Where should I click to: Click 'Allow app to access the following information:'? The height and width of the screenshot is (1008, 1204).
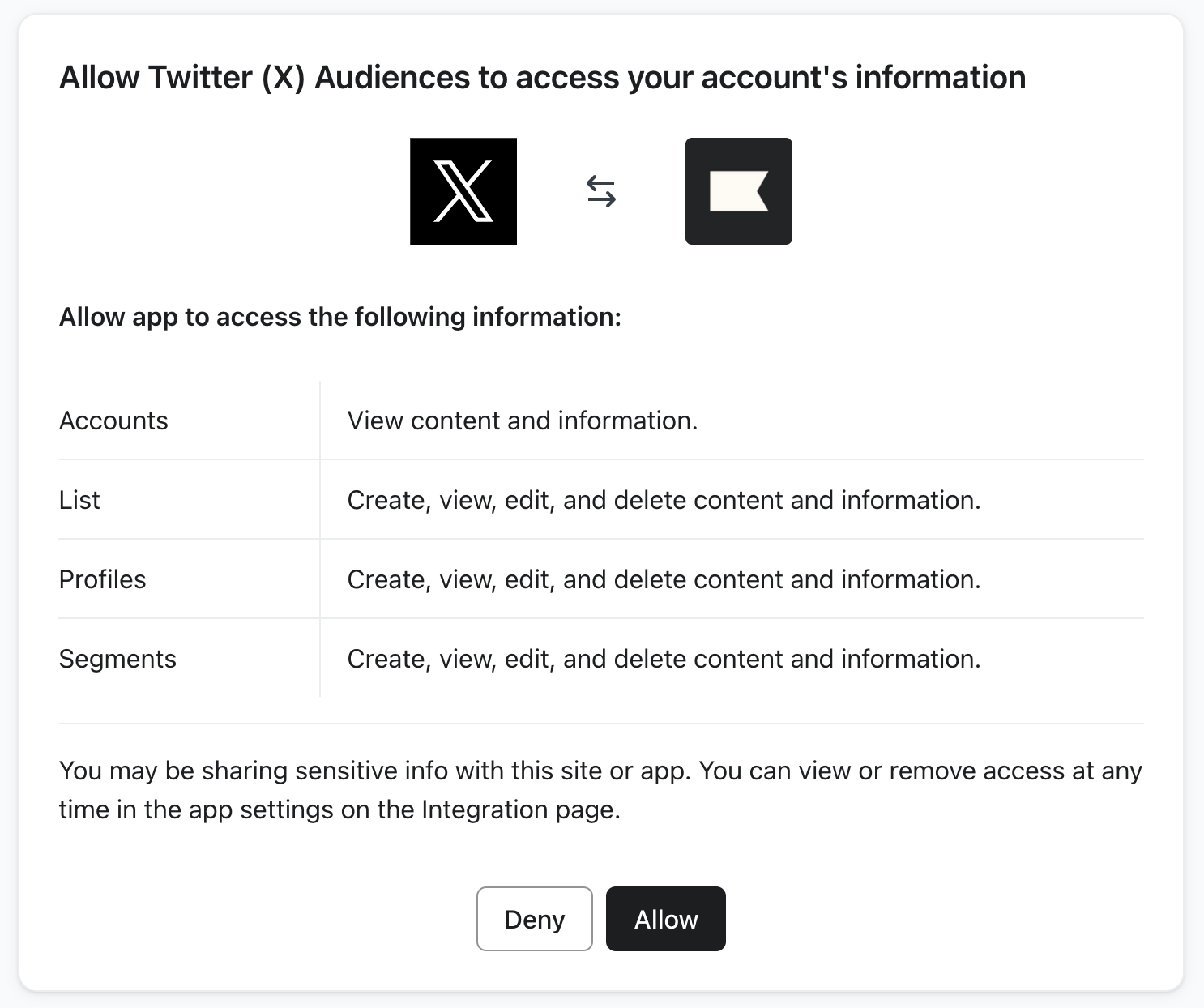click(x=340, y=317)
